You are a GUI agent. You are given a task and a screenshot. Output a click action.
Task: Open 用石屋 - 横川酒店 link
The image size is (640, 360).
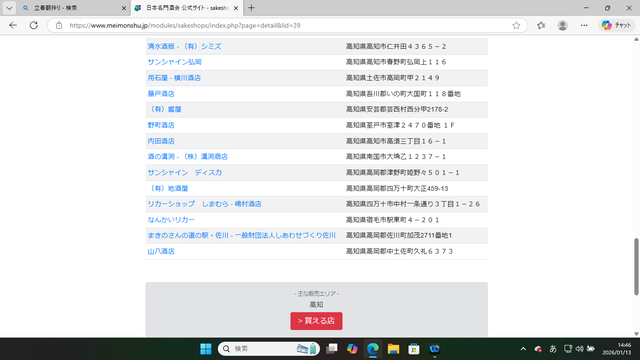(174, 78)
